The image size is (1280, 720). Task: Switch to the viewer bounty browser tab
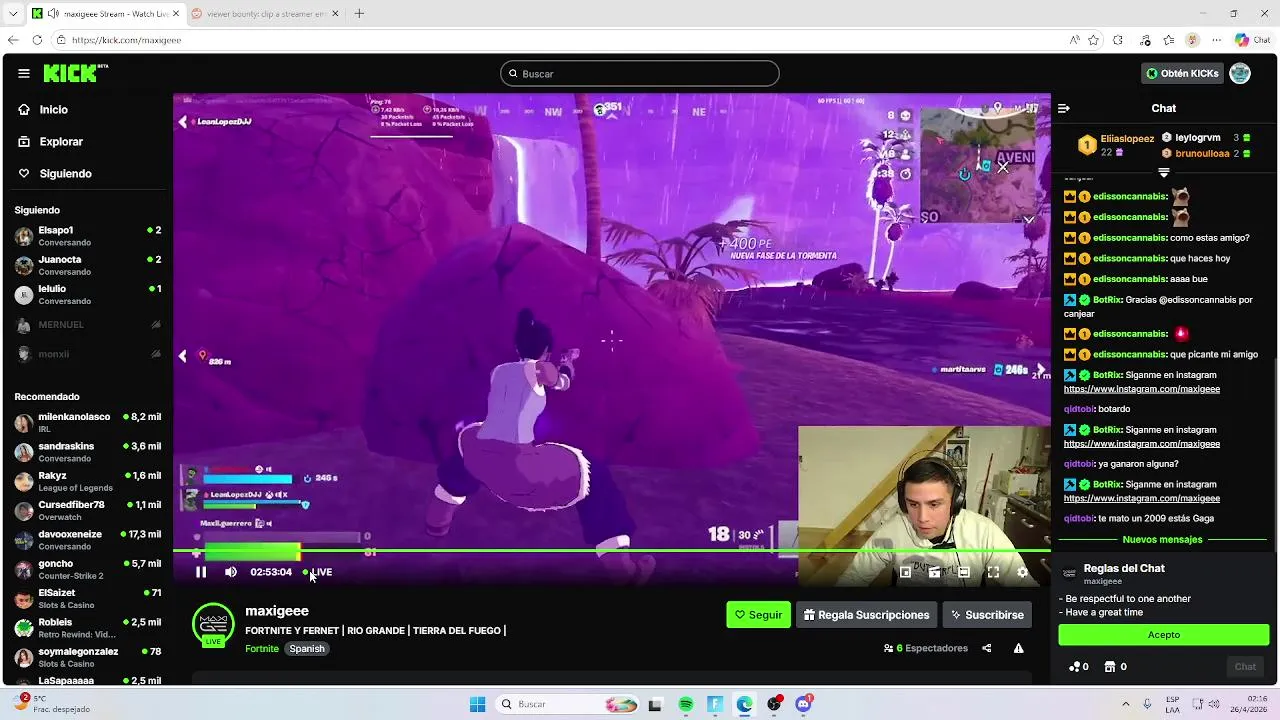[x=264, y=13]
